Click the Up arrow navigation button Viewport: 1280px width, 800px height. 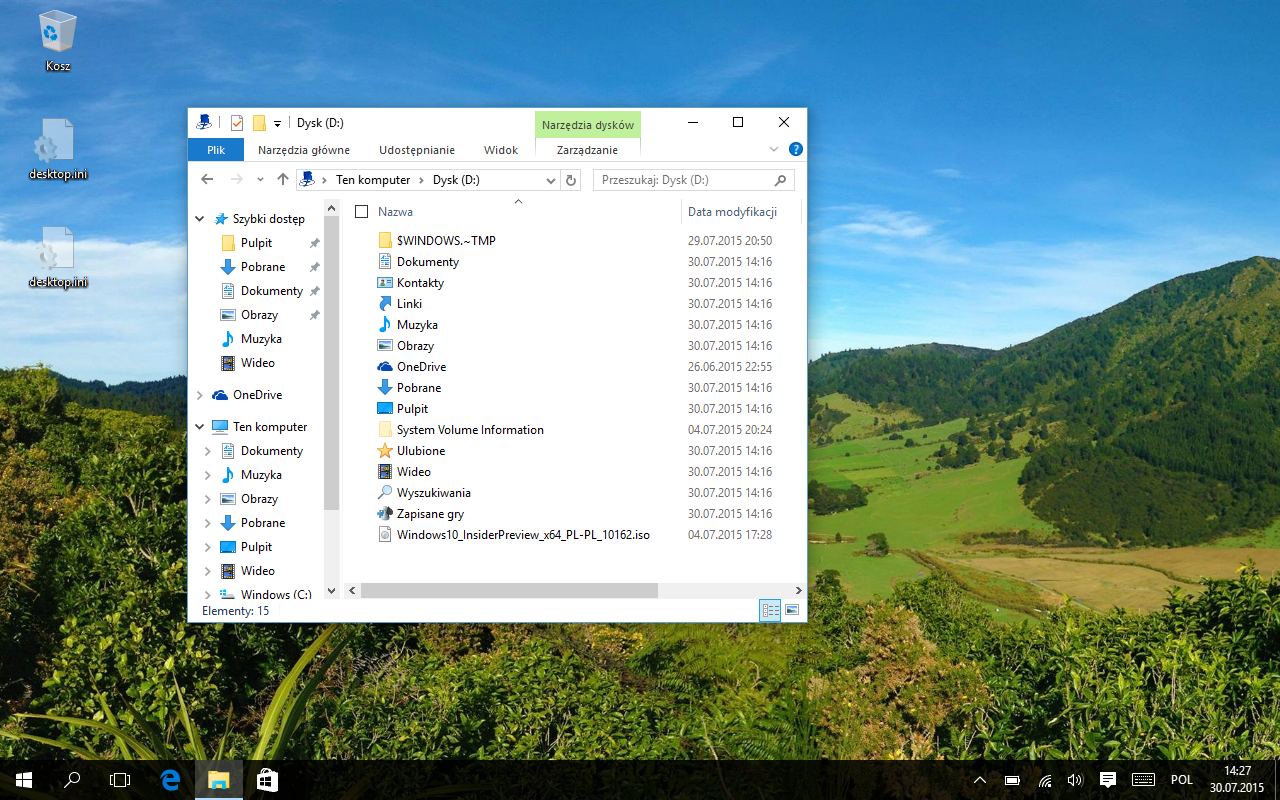click(x=283, y=180)
